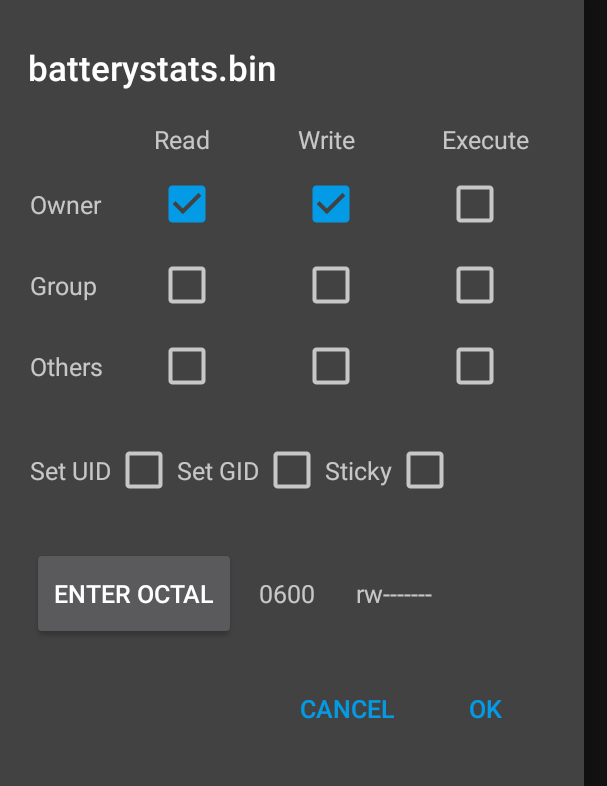Confirm permissions with OK
The image size is (607, 786).
[x=485, y=709]
